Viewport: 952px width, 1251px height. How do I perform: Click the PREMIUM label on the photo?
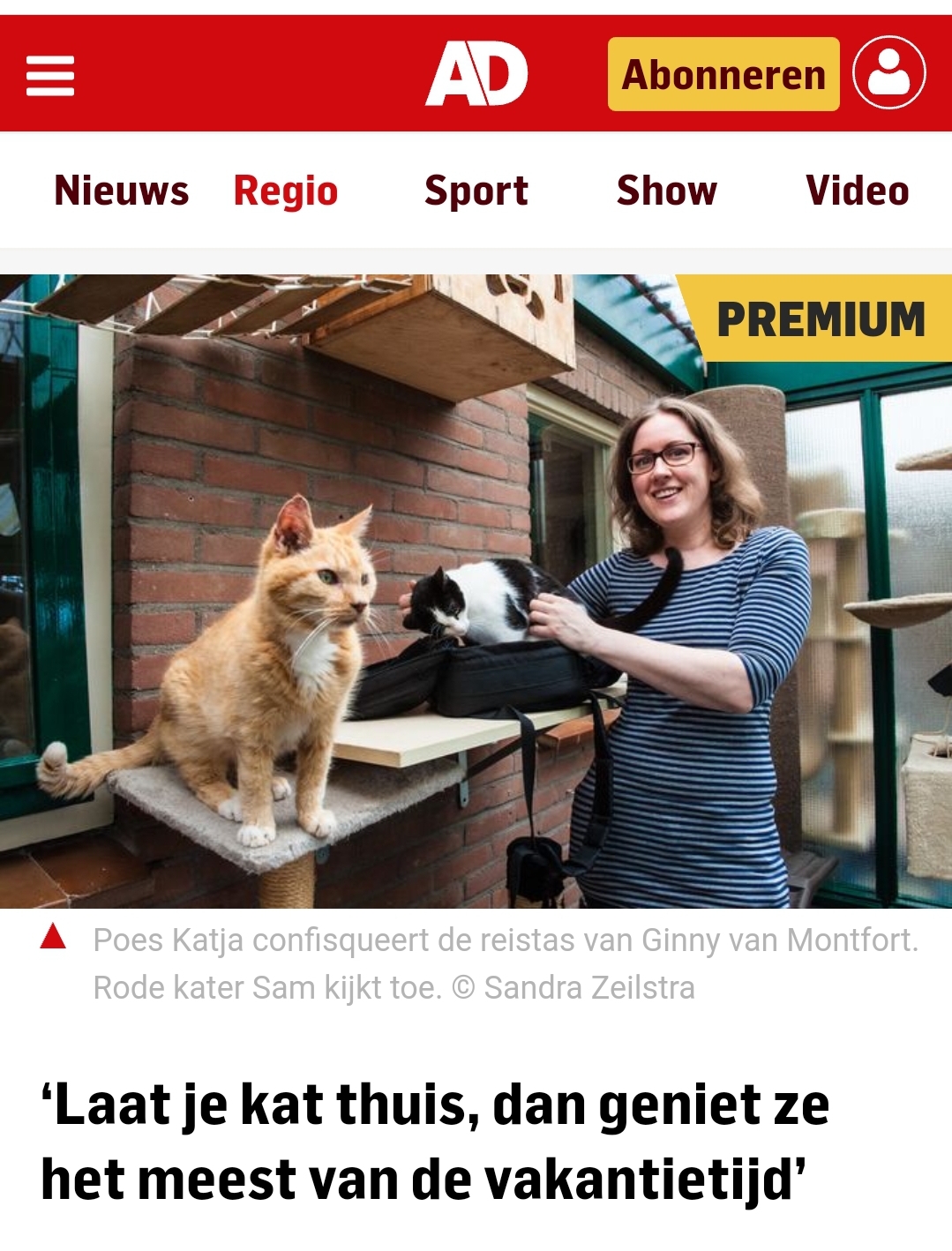(x=821, y=318)
